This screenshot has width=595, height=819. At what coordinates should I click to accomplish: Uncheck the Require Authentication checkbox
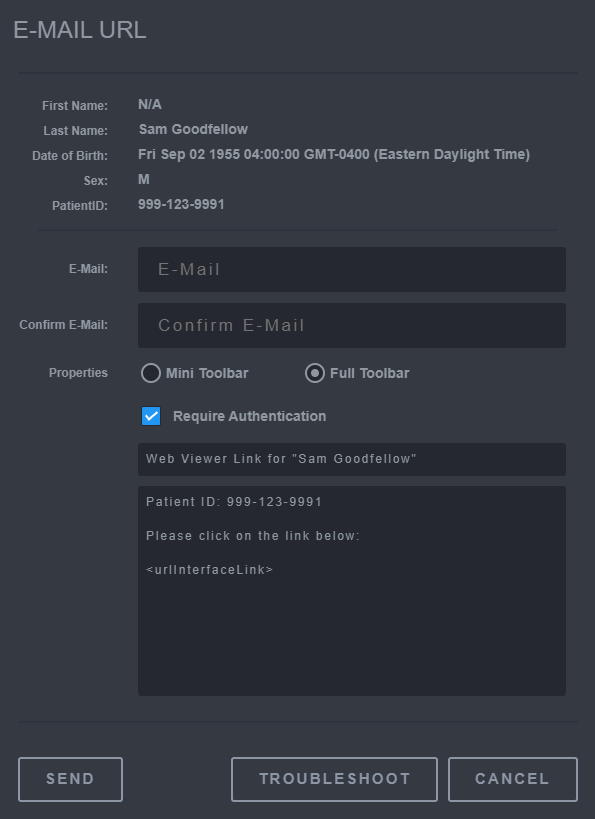[150, 415]
